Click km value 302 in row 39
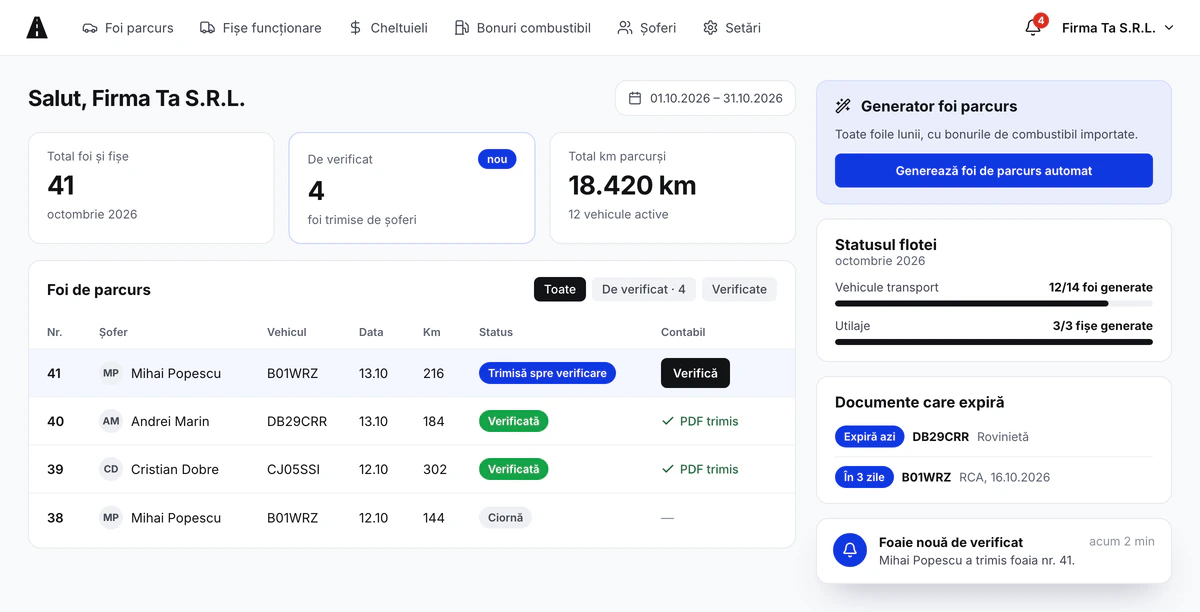This screenshot has height=612, width=1200. click(435, 469)
